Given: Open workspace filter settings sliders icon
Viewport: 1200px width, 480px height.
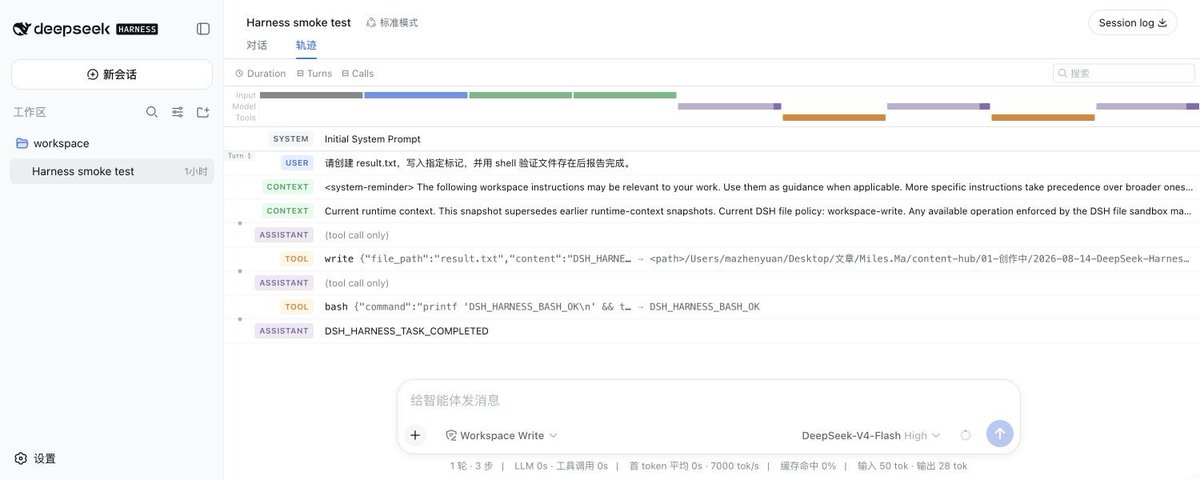Looking at the screenshot, I should click(177, 112).
